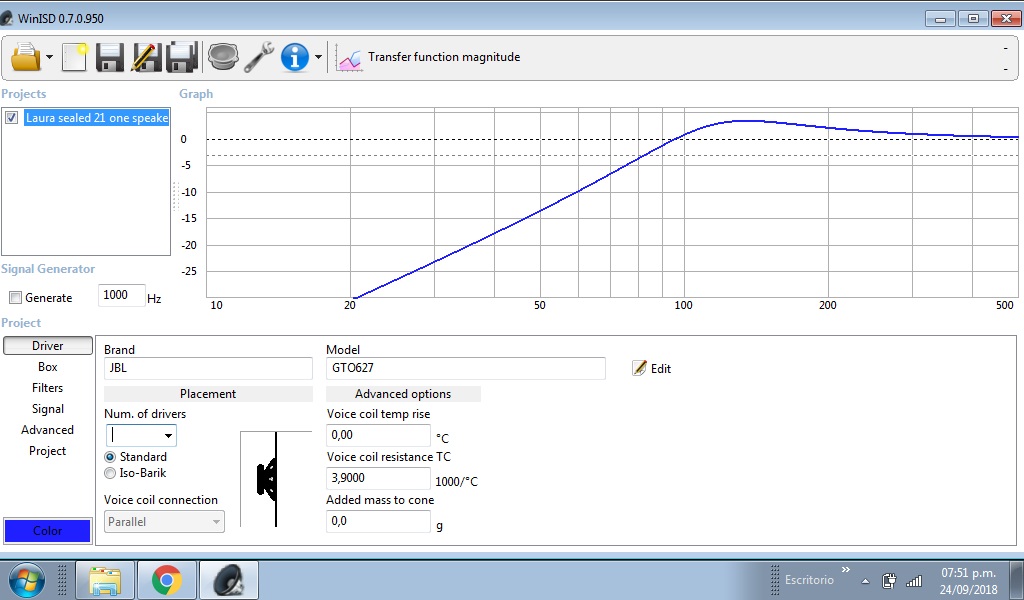Open the blue Color swatch button
The width and height of the screenshot is (1024, 600).
click(48, 531)
